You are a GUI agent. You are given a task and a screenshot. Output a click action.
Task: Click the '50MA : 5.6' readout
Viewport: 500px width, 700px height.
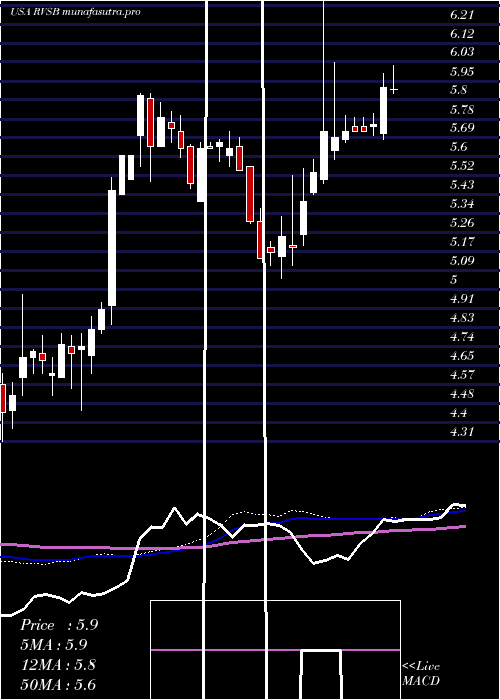point(58,685)
